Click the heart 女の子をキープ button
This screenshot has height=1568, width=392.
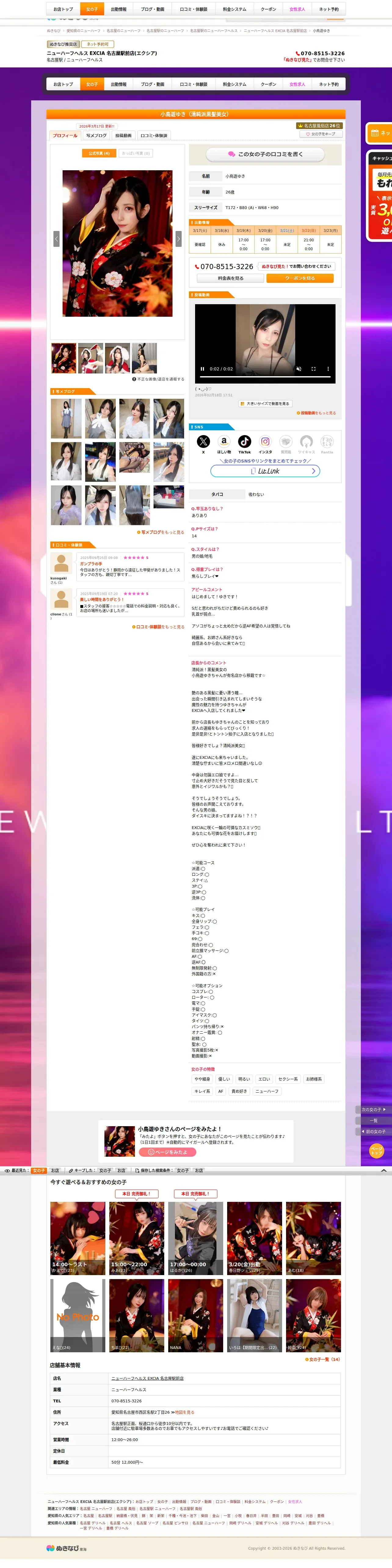(x=321, y=134)
